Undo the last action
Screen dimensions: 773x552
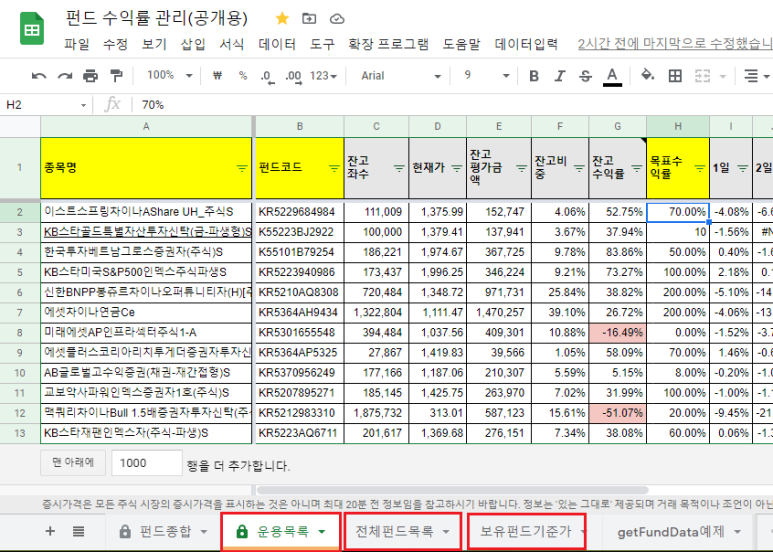pyautogui.click(x=39, y=76)
